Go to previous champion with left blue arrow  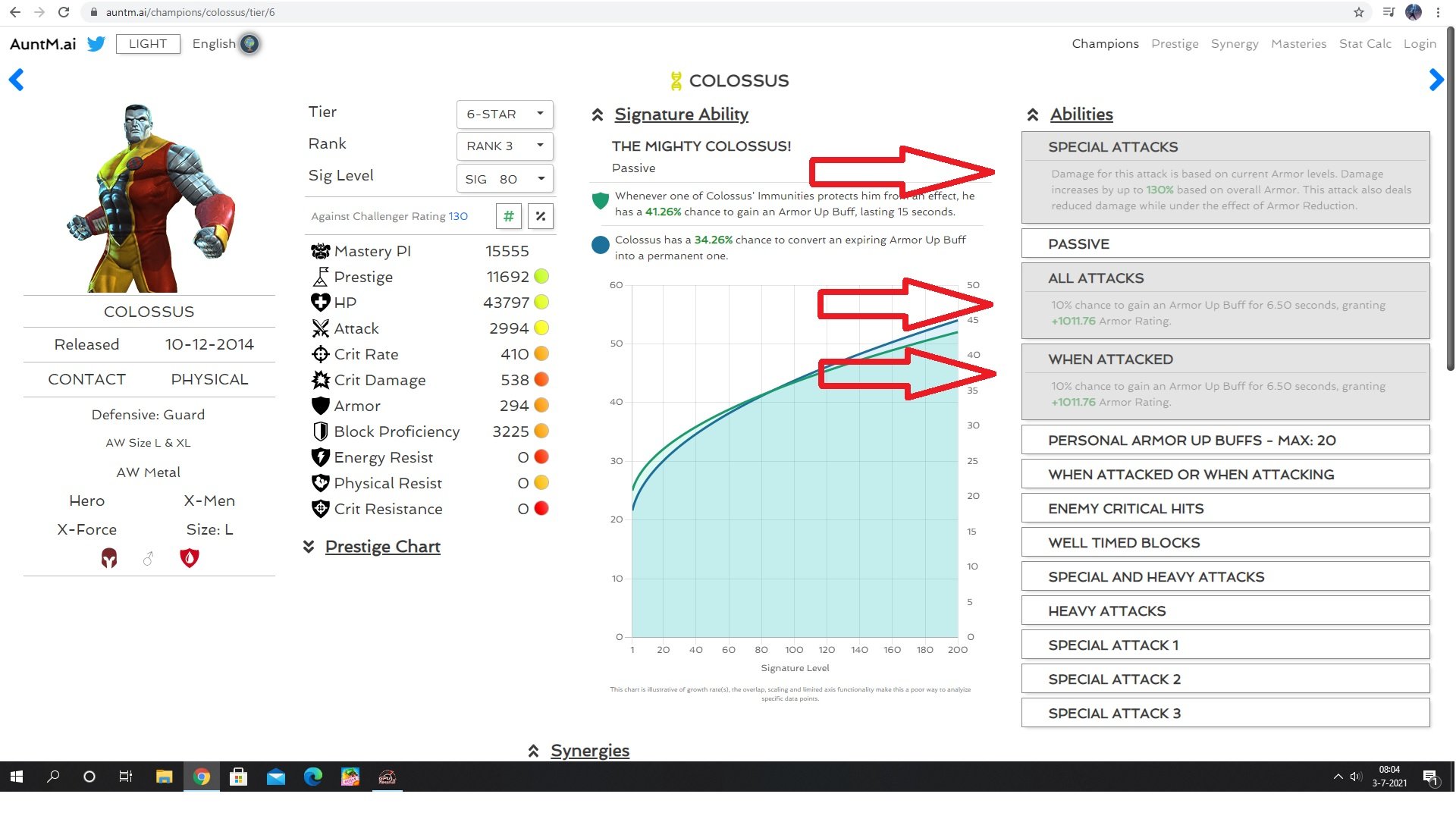[x=17, y=80]
